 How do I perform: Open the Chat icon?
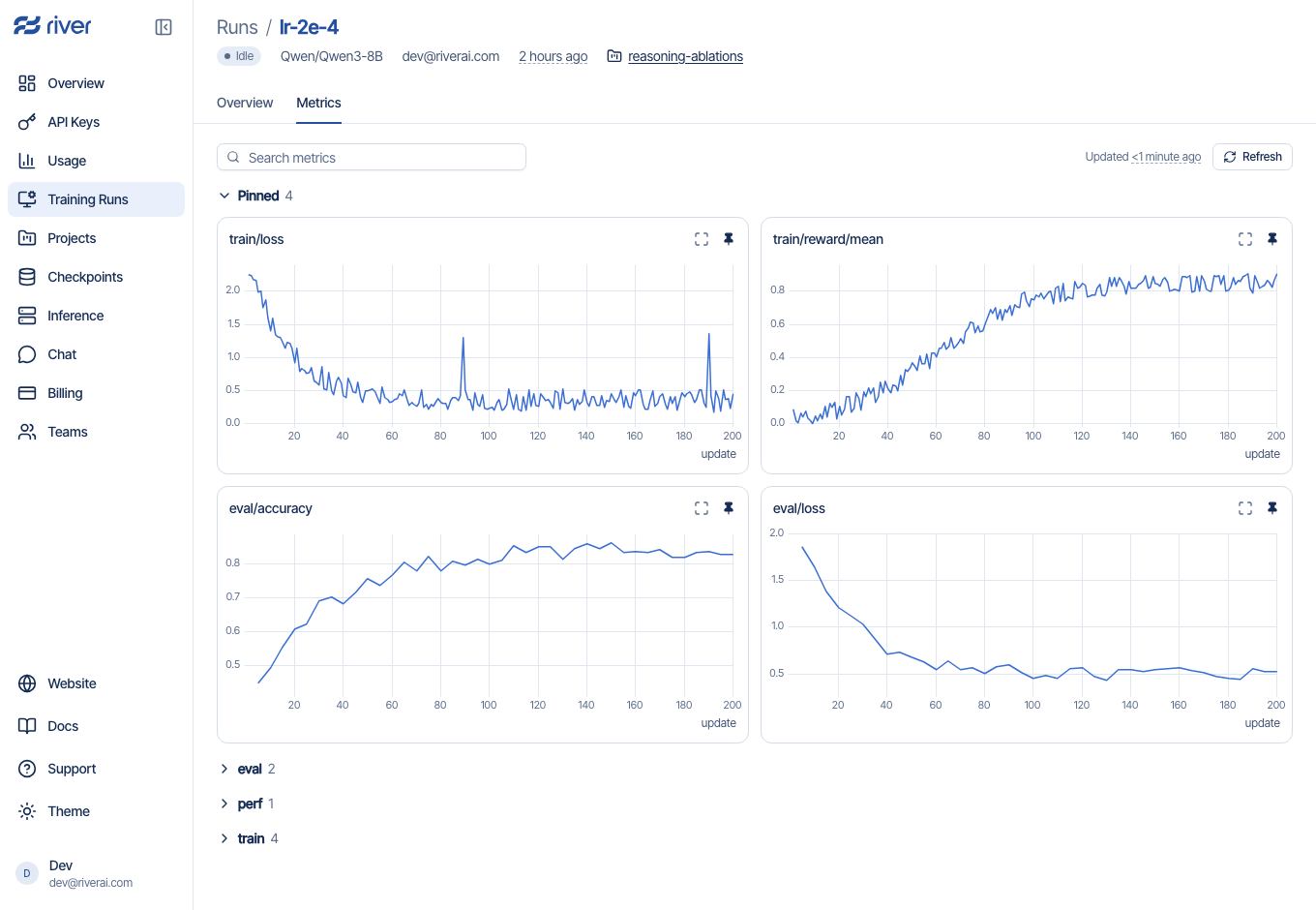click(27, 354)
